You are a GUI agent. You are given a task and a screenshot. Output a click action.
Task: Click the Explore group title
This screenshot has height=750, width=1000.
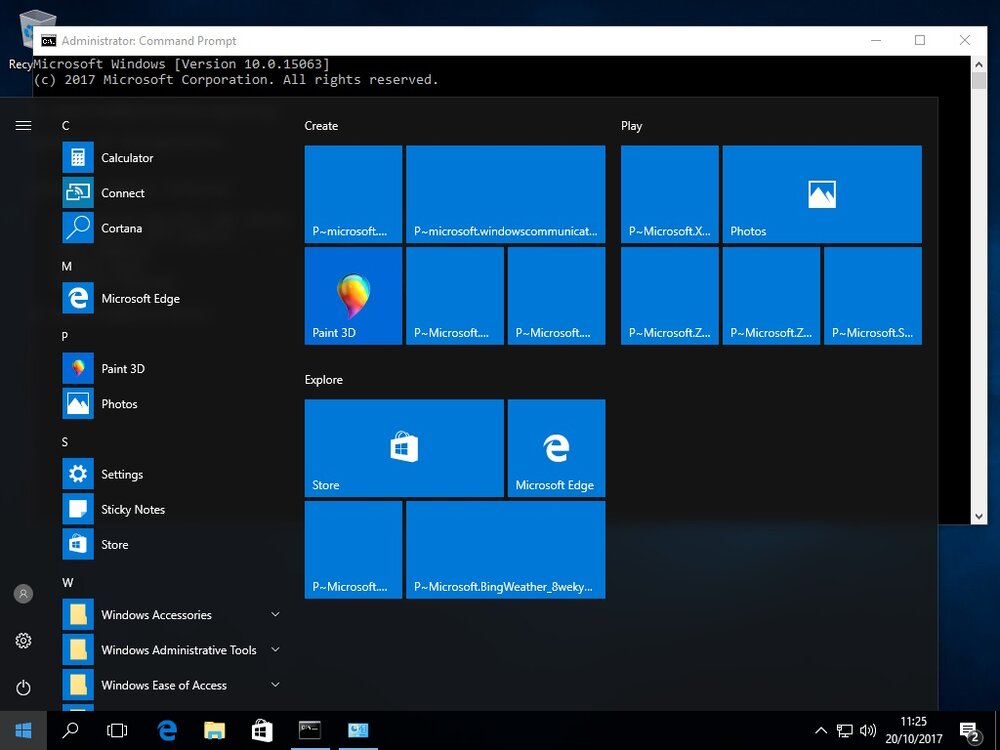click(x=324, y=379)
